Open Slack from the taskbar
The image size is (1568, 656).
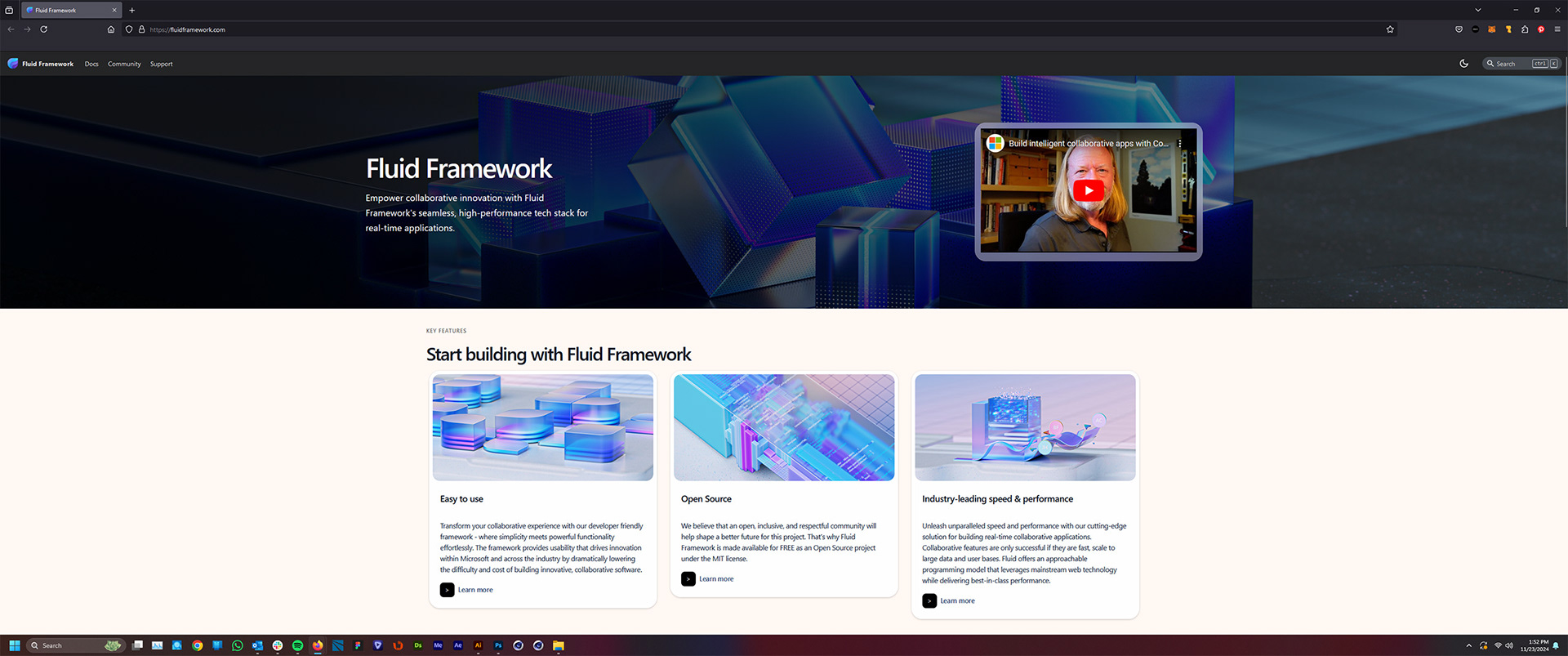tap(278, 645)
